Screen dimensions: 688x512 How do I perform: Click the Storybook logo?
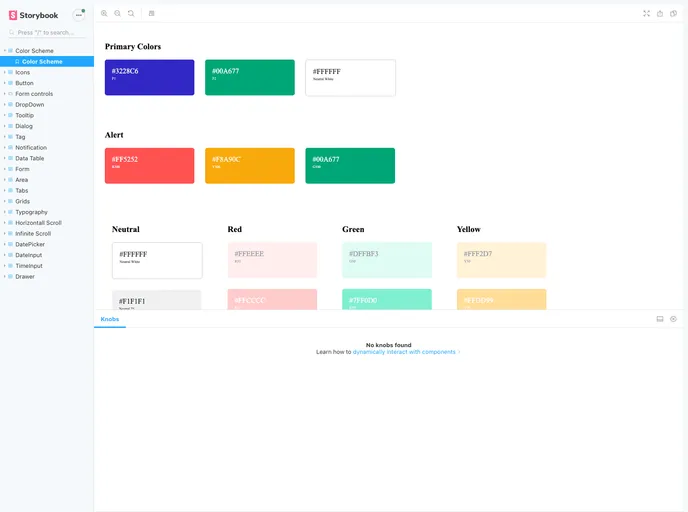(x=33, y=15)
